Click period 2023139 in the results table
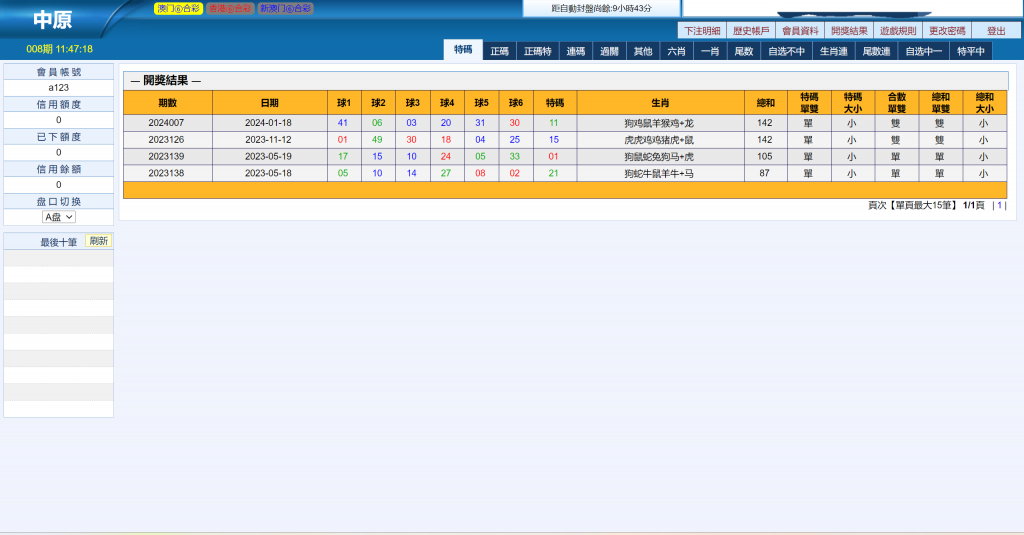The width and height of the screenshot is (1024, 535). 166,157
